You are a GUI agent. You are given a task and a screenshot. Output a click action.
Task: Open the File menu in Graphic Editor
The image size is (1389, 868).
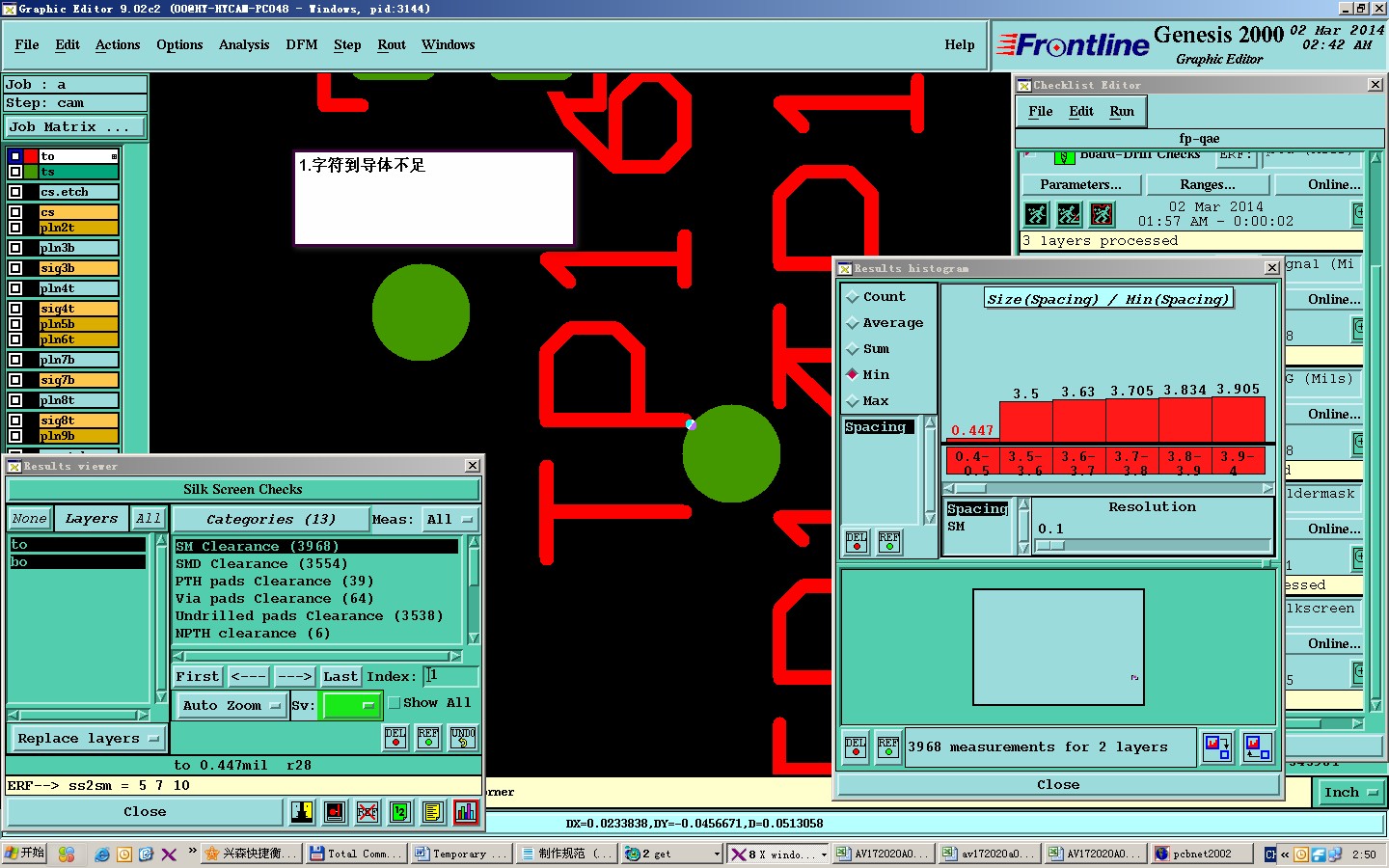click(x=27, y=45)
